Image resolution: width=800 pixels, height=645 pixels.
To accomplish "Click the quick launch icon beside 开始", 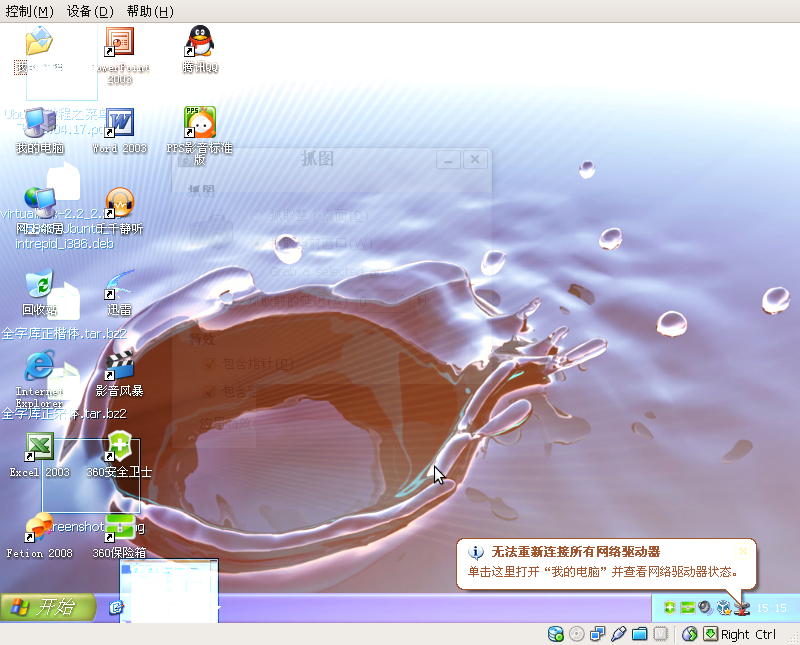I will [116, 607].
